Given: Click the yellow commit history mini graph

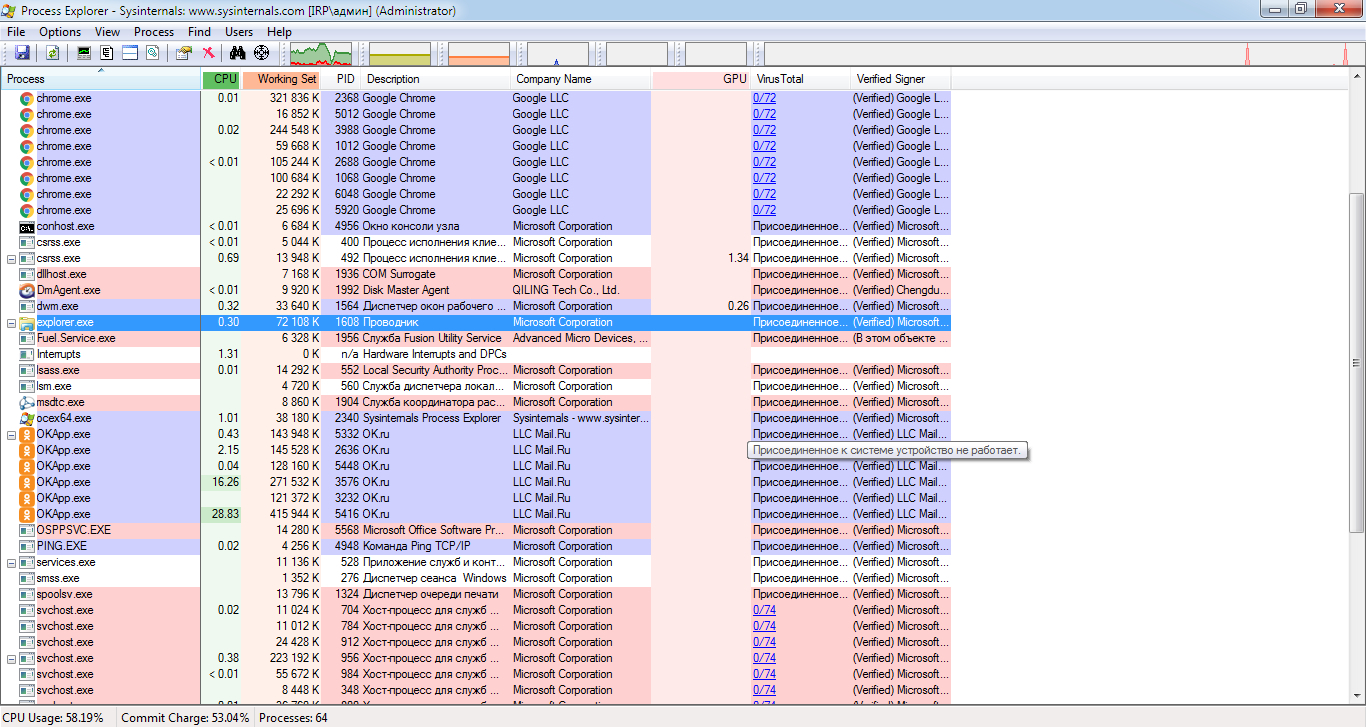Looking at the screenshot, I should click(x=400, y=54).
